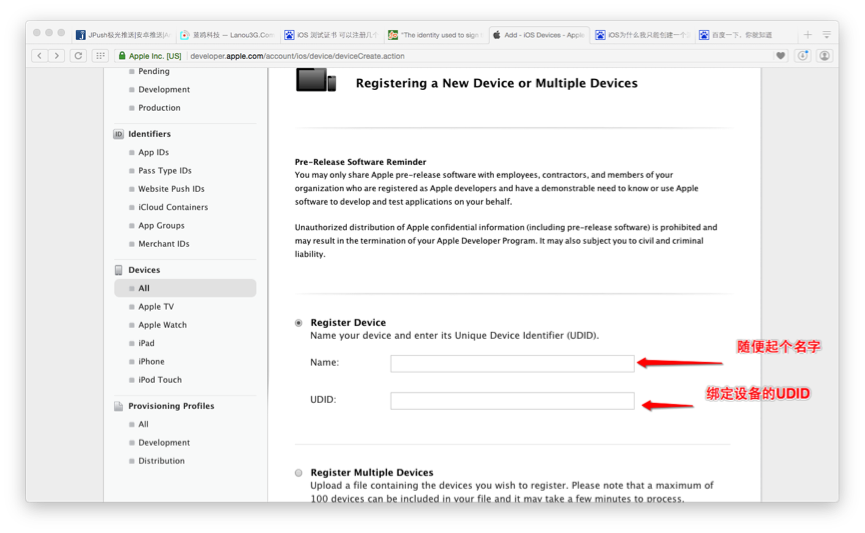Click the green padlock security icon
Screen dimensions: 865x533
coord(122,56)
